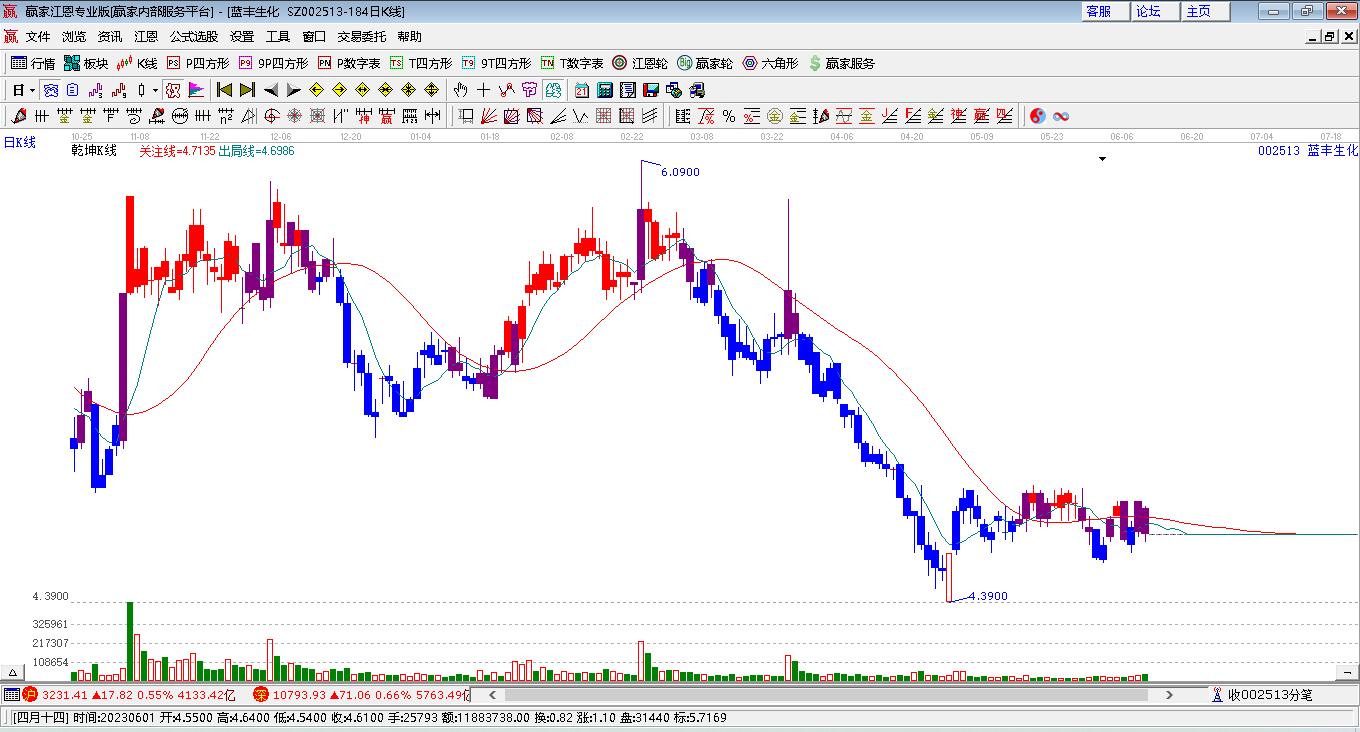Select the percent retracement tool
The width and height of the screenshot is (1360, 732).
tap(728, 116)
